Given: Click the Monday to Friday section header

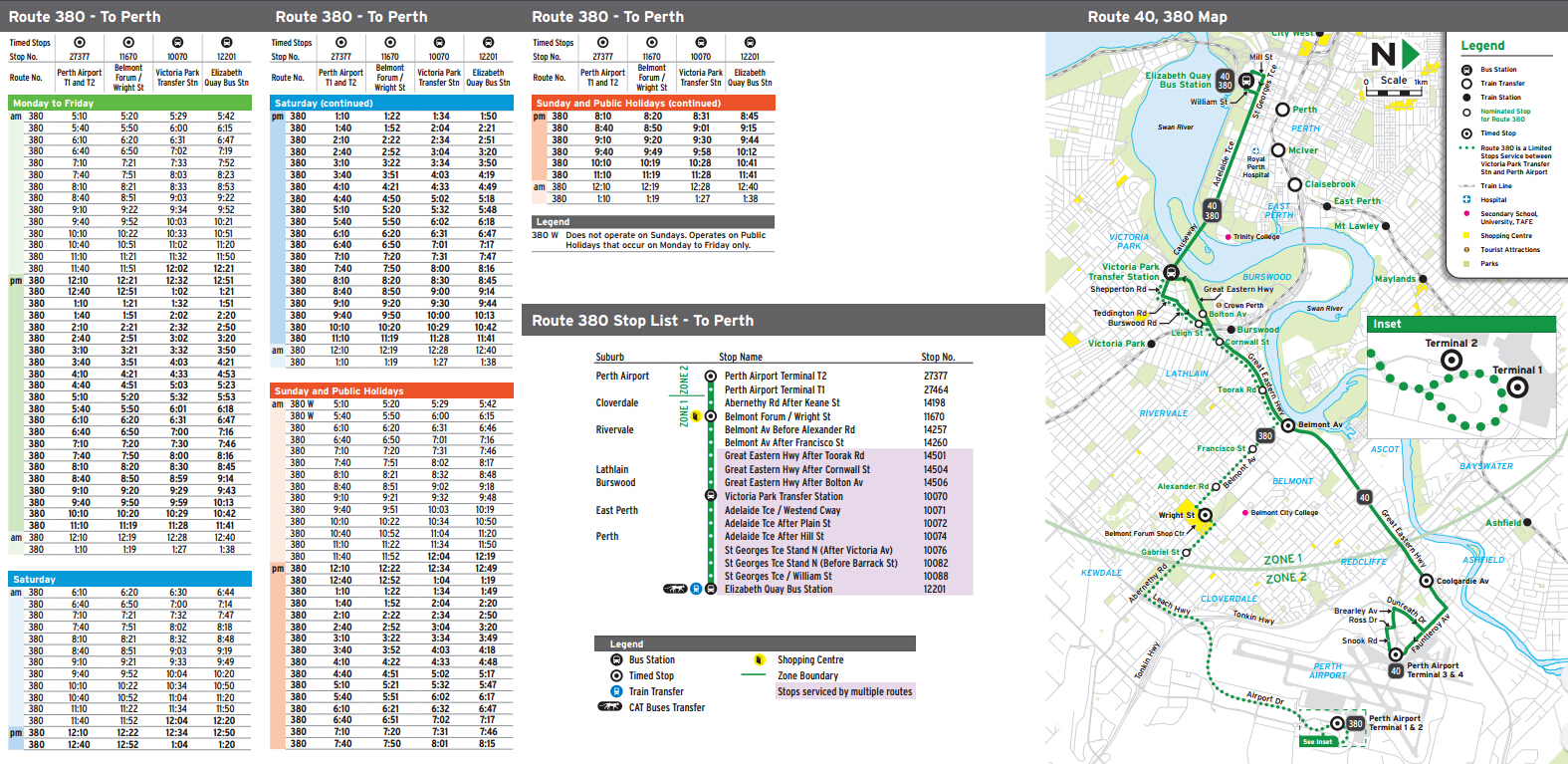Looking at the screenshot, I should coord(129,104).
